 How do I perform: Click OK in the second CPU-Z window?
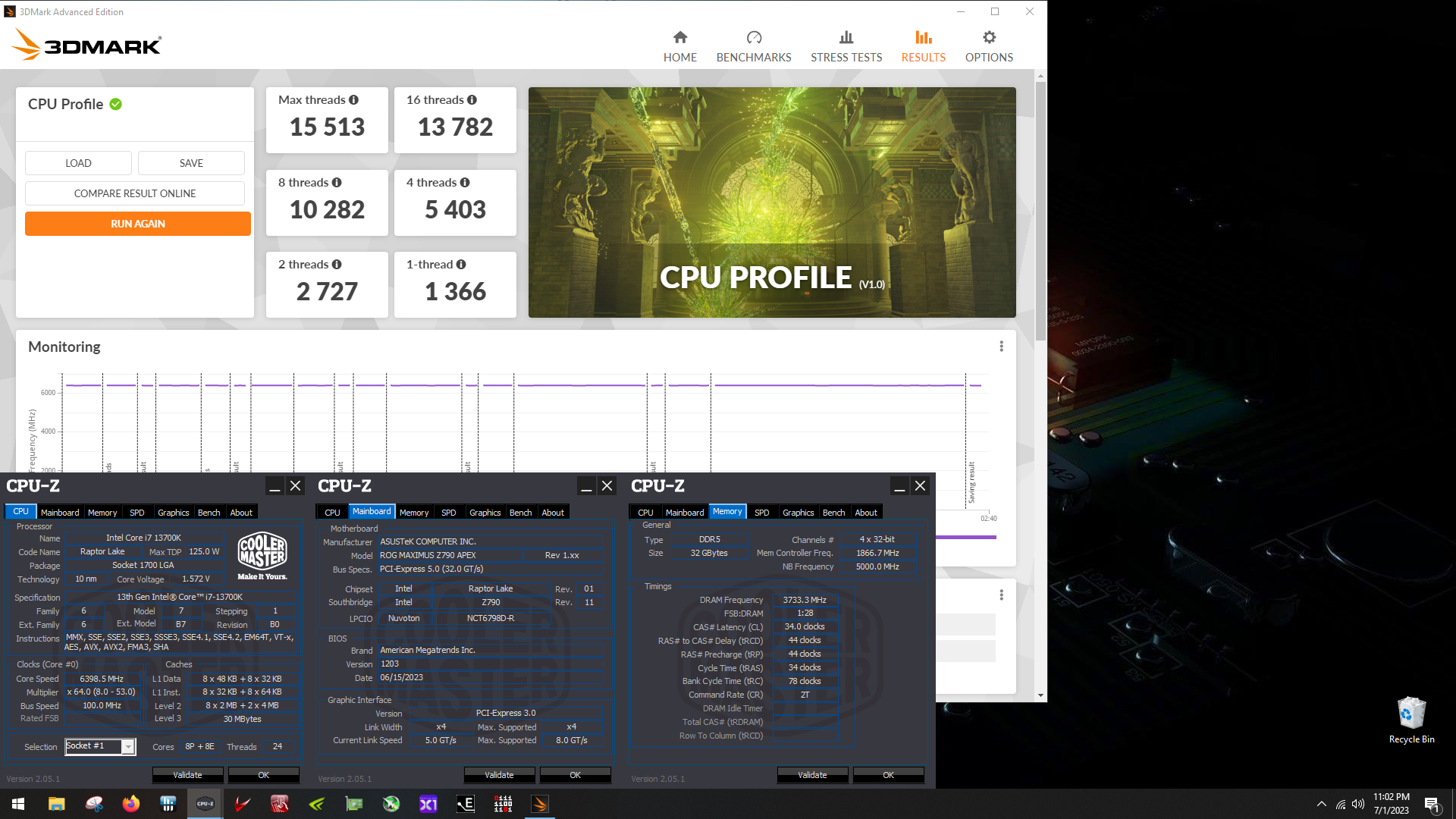click(575, 775)
